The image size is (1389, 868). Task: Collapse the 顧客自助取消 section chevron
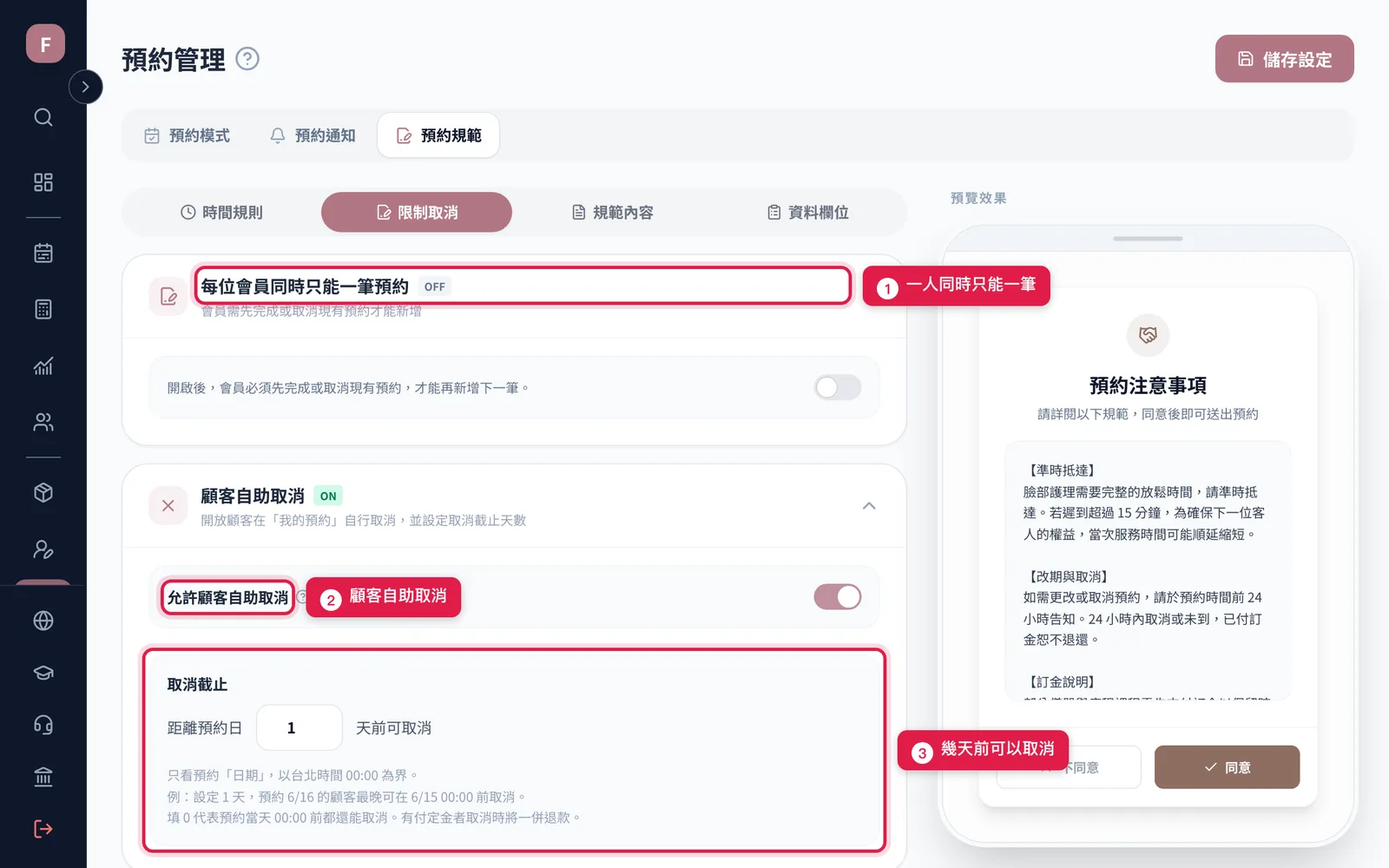pos(869,506)
